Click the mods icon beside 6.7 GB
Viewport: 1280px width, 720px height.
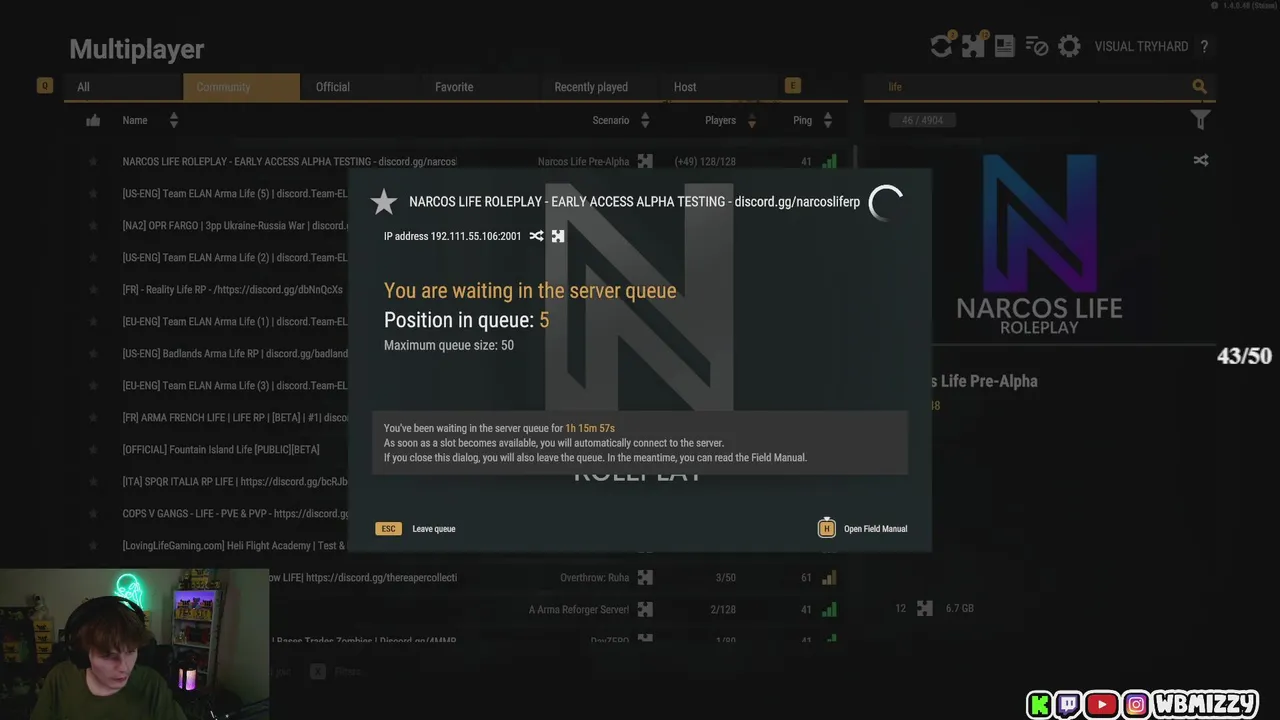click(925, 608)
